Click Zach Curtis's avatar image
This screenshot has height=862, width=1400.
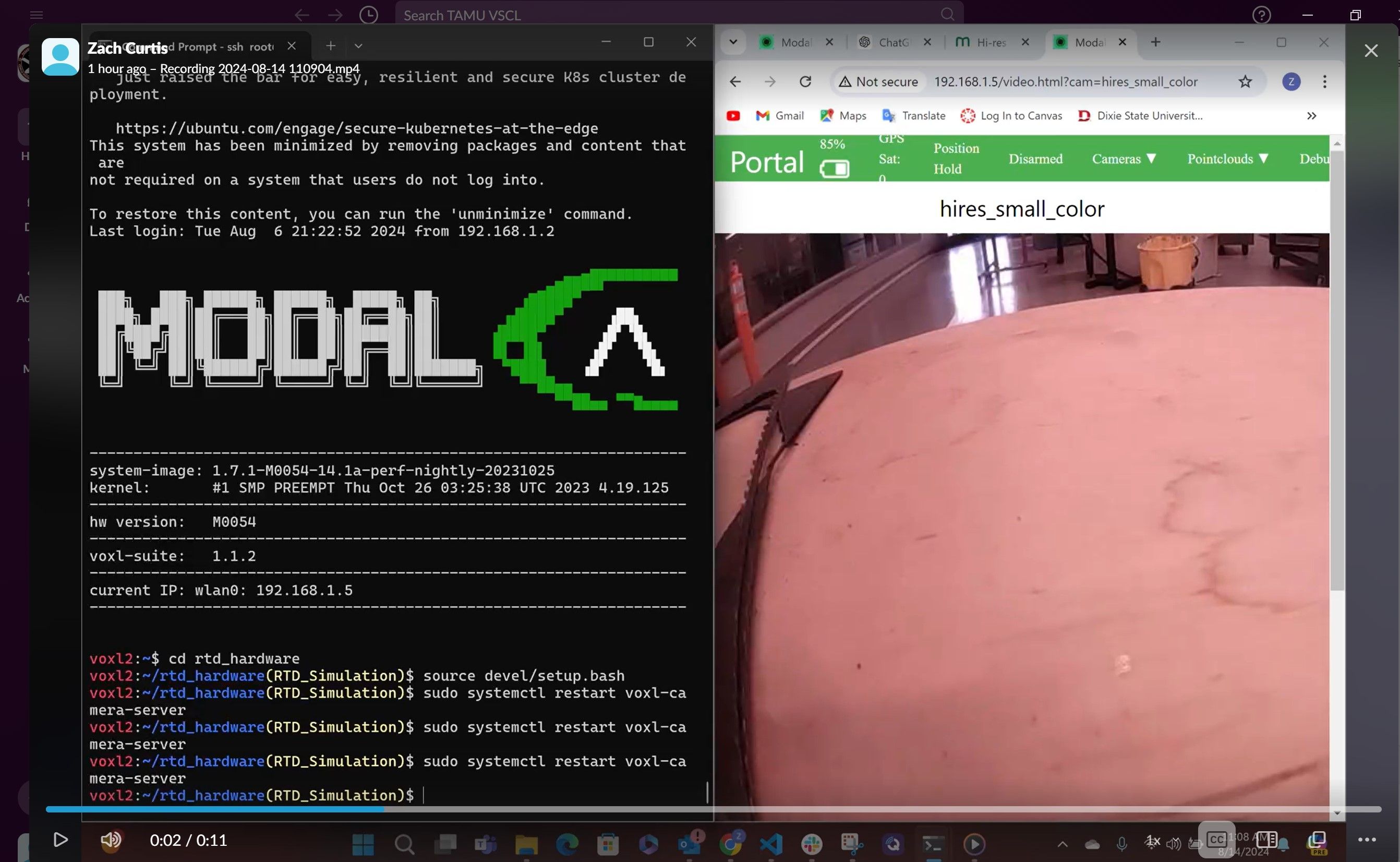[x=61, y=57]
